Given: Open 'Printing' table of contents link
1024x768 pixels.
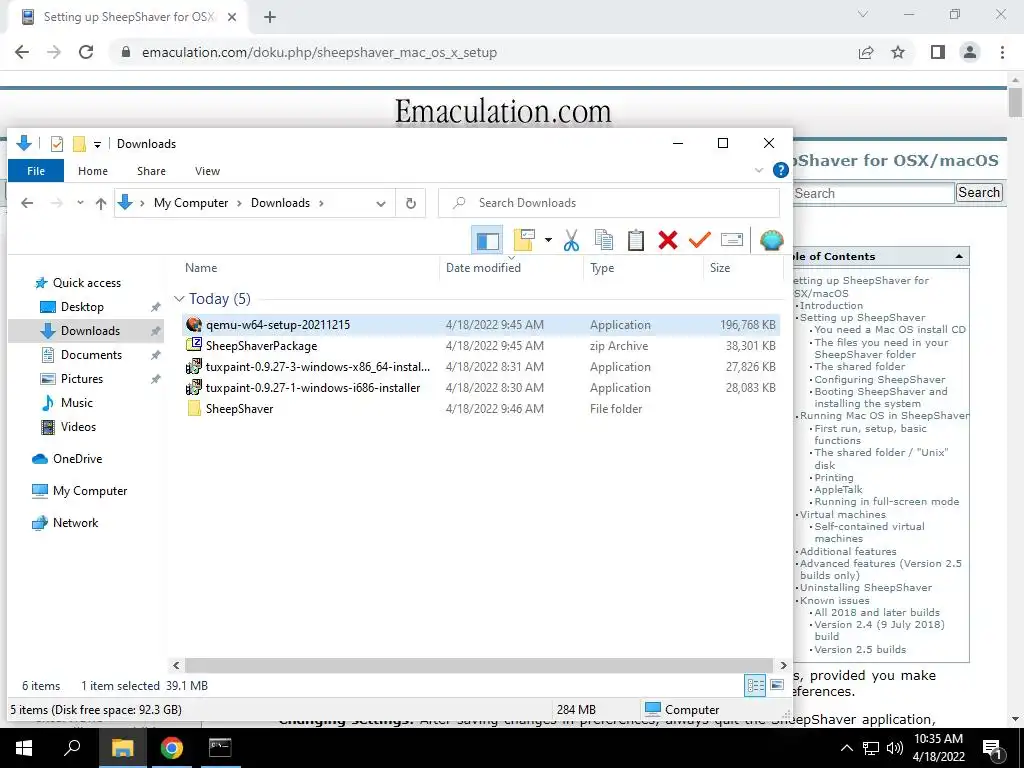Looking at the screenshot, I should [x=833, y=477].
